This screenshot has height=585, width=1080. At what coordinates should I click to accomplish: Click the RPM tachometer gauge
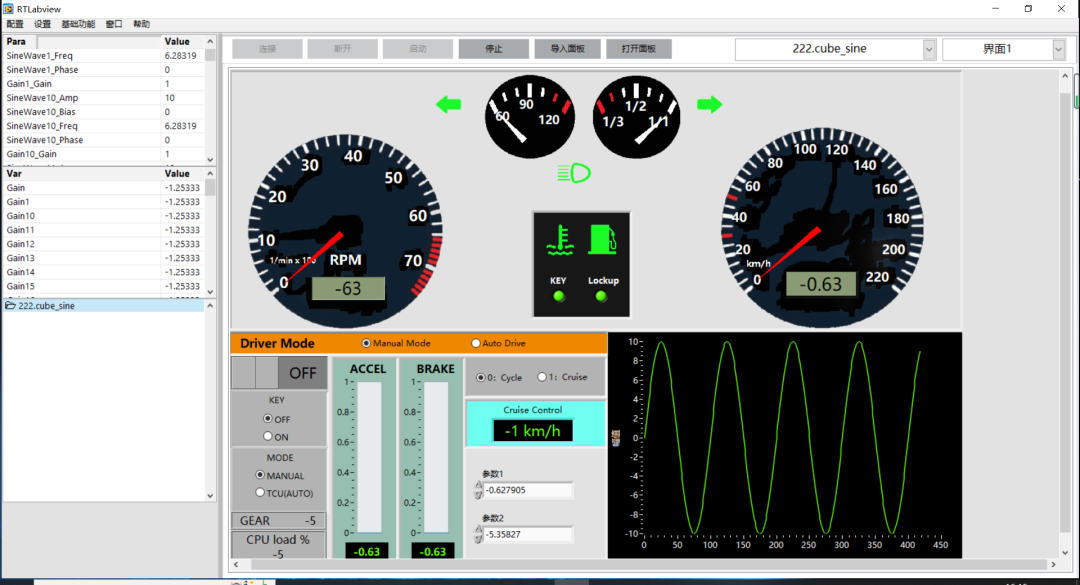345,231
